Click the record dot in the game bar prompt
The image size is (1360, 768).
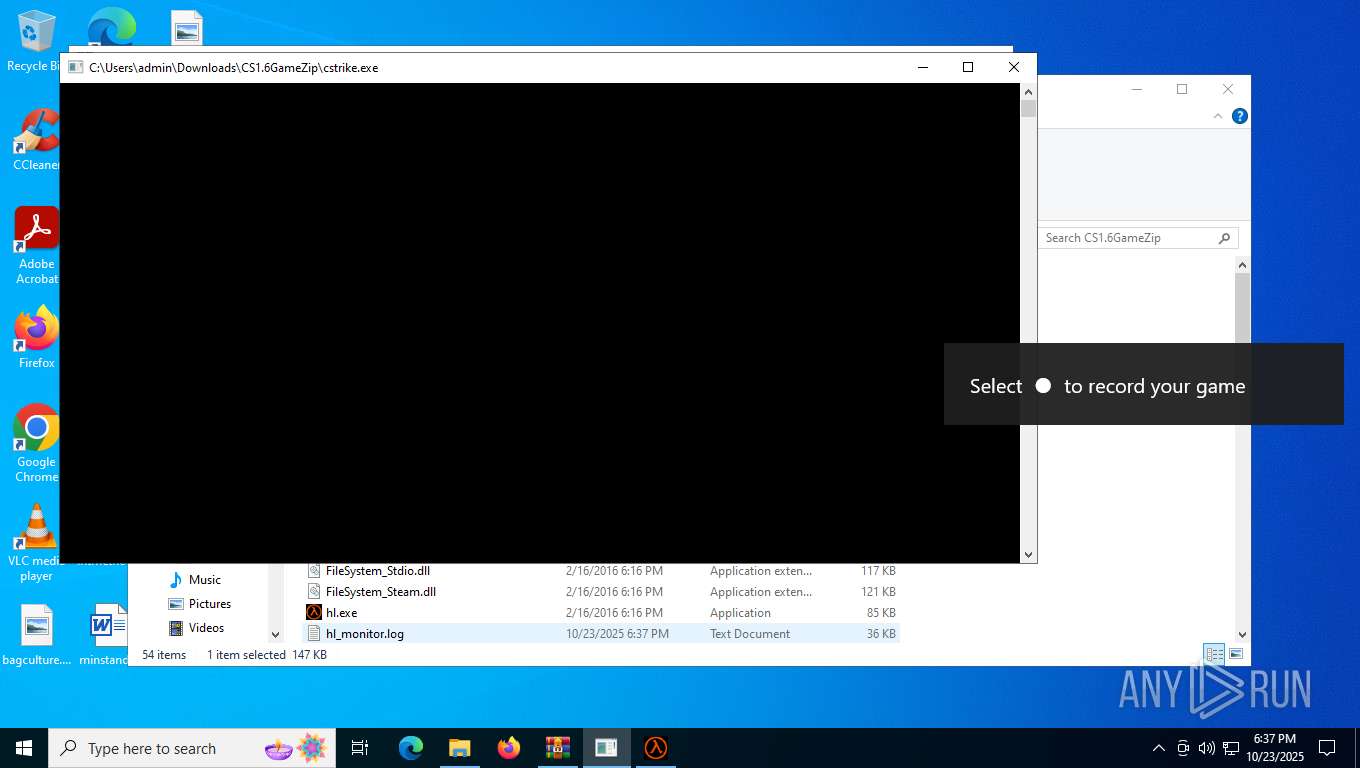[1043, 385]
